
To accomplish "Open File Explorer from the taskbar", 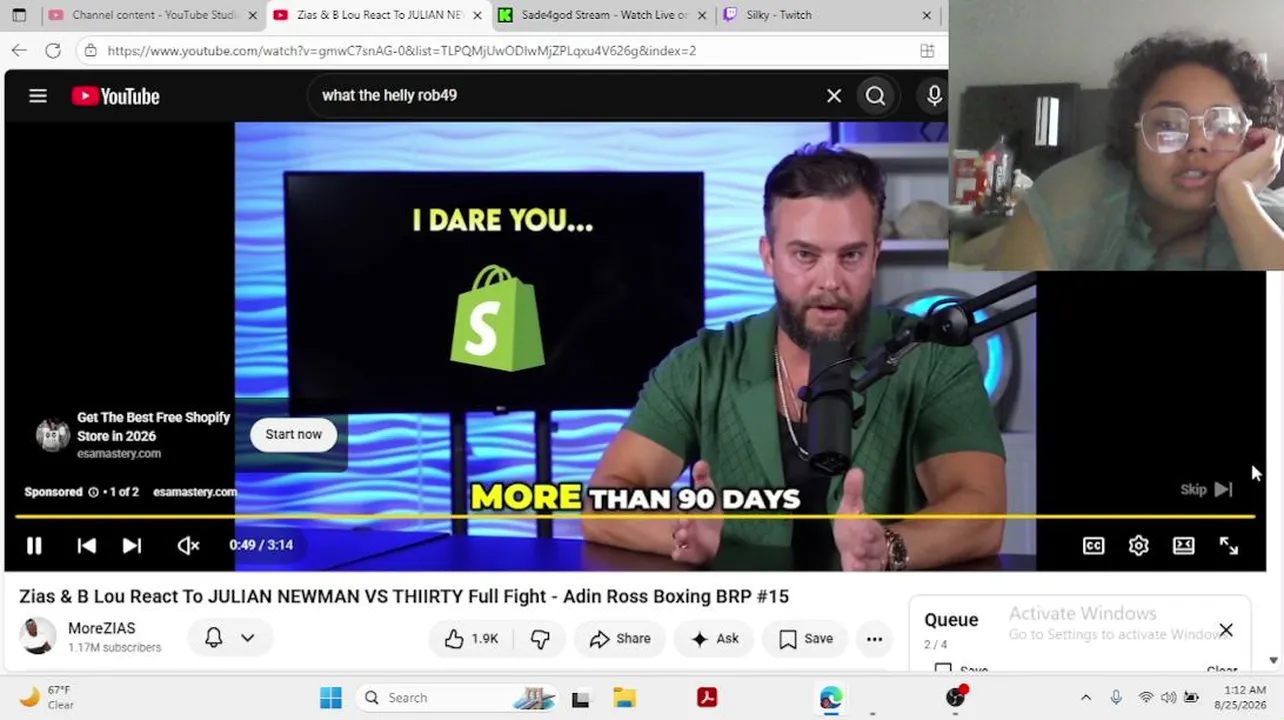I will (x=624, y=698).
